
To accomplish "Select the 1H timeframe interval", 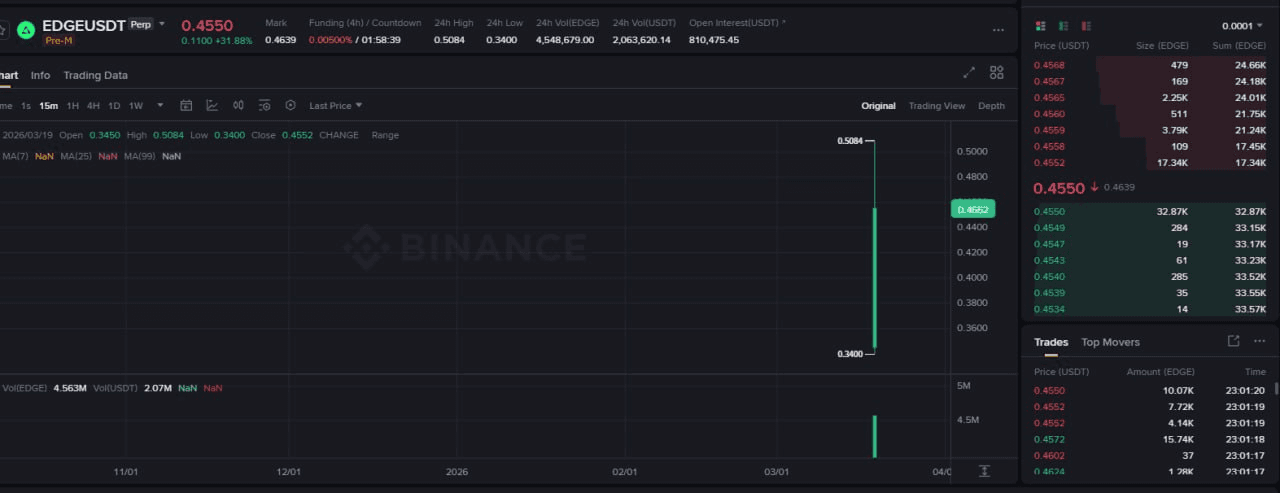I will coord(73,105).
